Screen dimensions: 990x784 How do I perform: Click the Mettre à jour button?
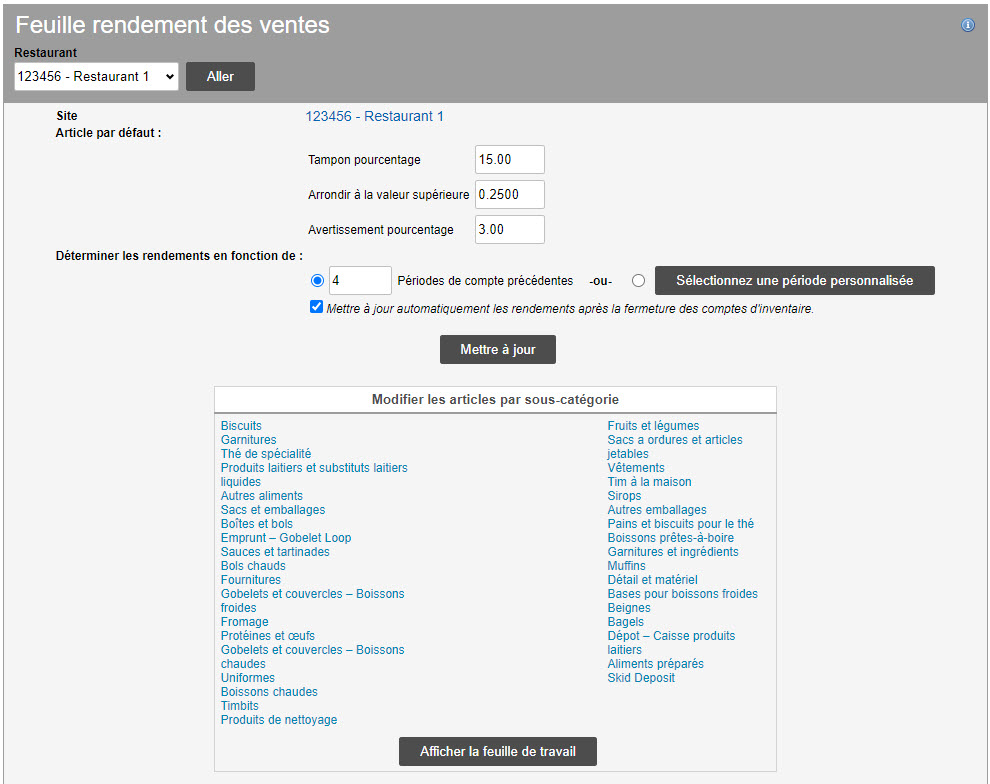pos(498,350)
